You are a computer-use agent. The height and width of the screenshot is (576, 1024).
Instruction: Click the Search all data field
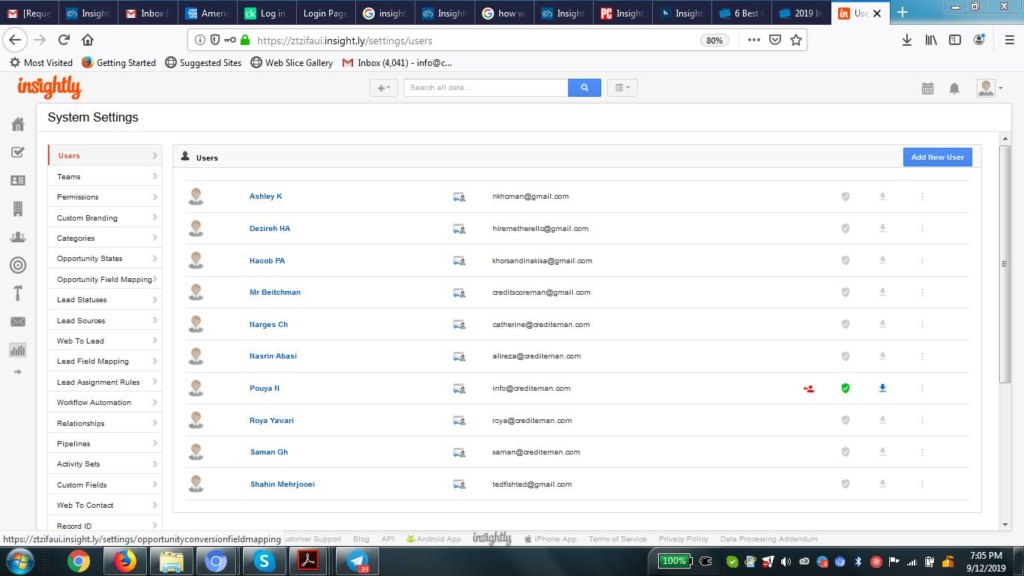486,88
